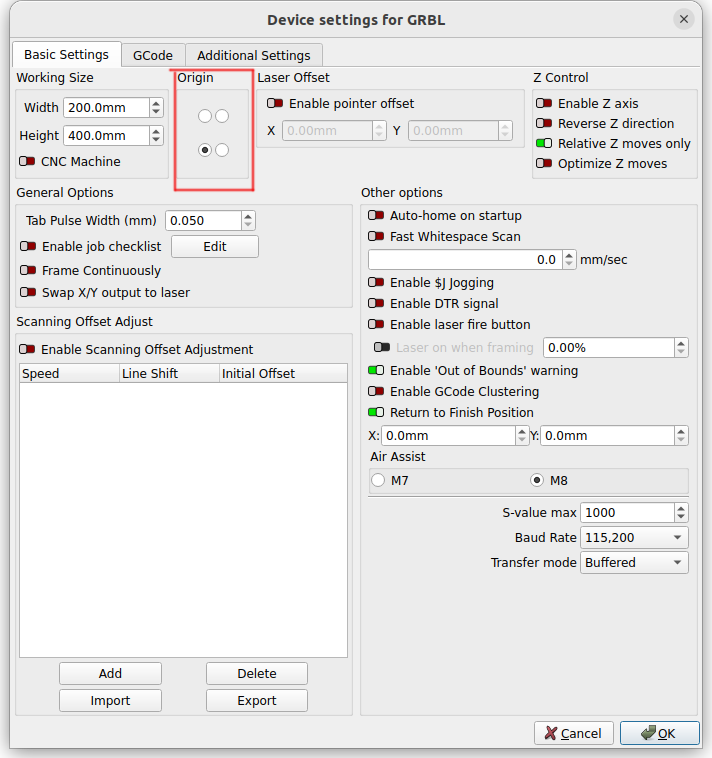712x758 pixels.
Task: Click the mm/sec speed spinner arrows
Action: tap(569, 260)
